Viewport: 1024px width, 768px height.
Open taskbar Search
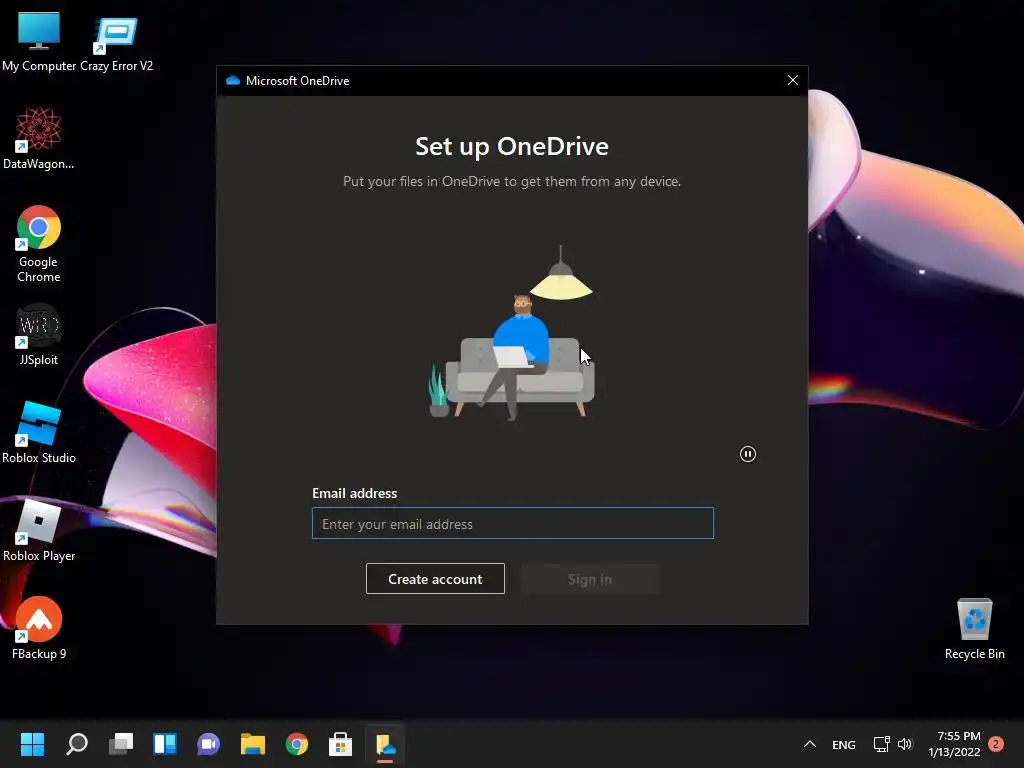coord(76,744)
